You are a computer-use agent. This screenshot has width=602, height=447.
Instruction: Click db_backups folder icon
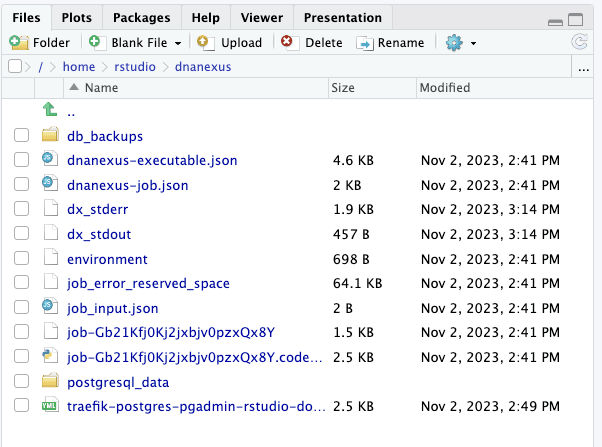[50, 135]
